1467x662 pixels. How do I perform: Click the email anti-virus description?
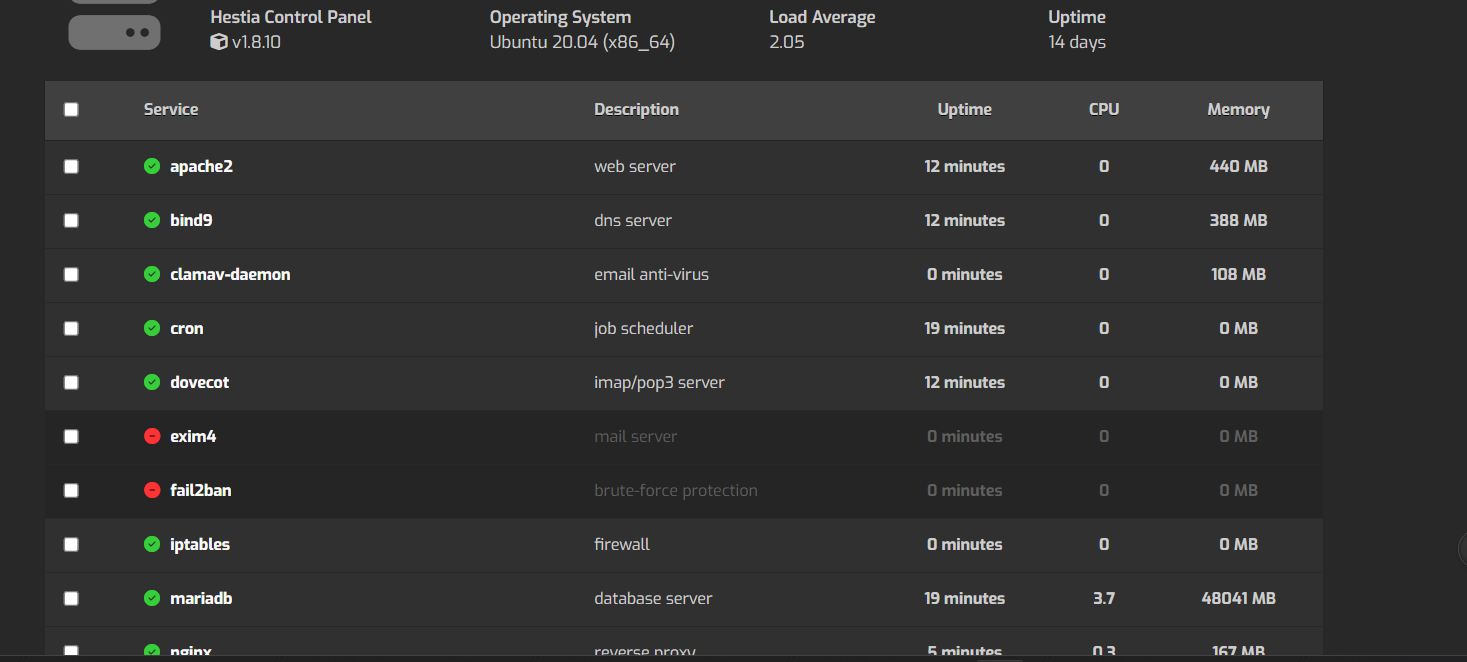point(651,274)
